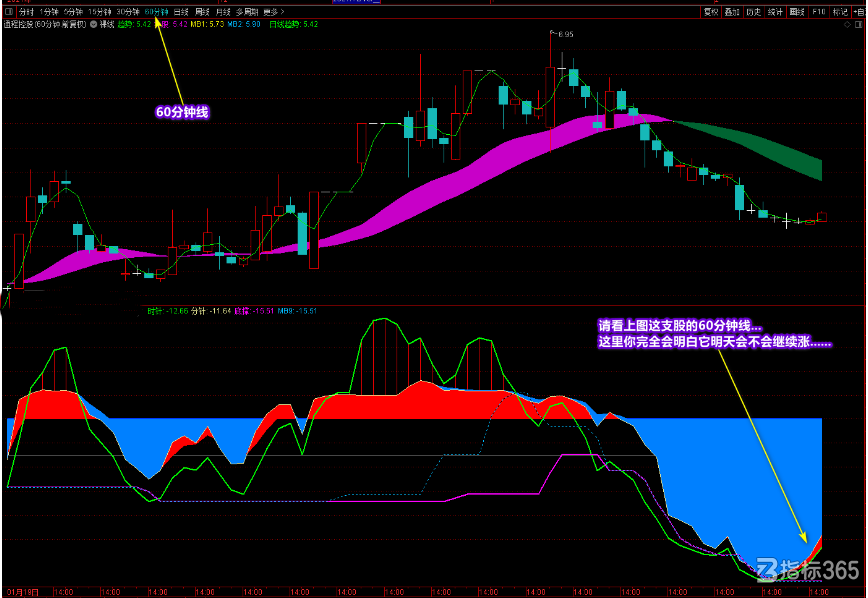
Task: Switch to the 1分钟 period tab
Action: [x=49, y=12]
